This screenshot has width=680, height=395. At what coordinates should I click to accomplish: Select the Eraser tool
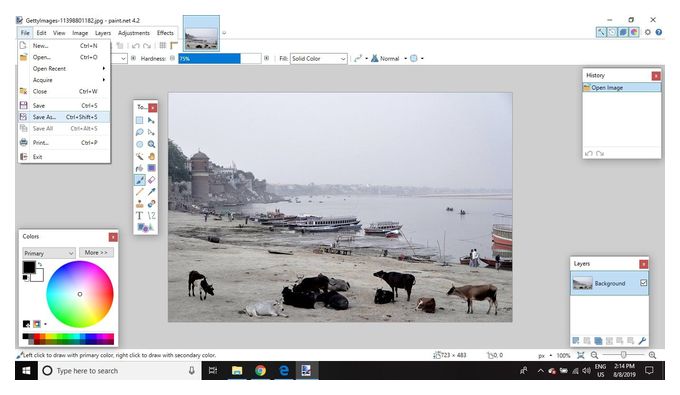coord(151,180)
